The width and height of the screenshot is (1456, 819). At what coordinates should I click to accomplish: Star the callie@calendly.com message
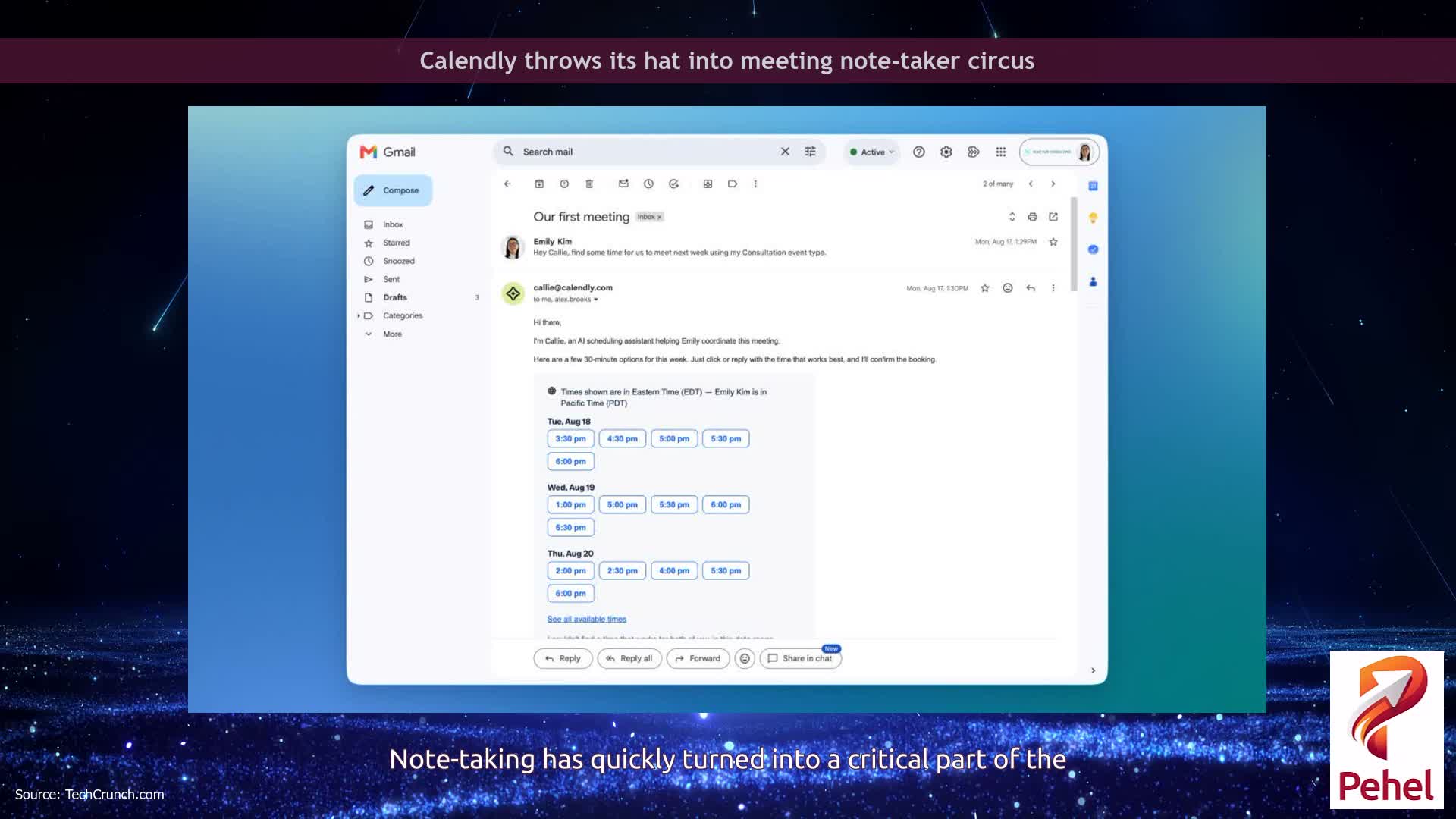985,288
